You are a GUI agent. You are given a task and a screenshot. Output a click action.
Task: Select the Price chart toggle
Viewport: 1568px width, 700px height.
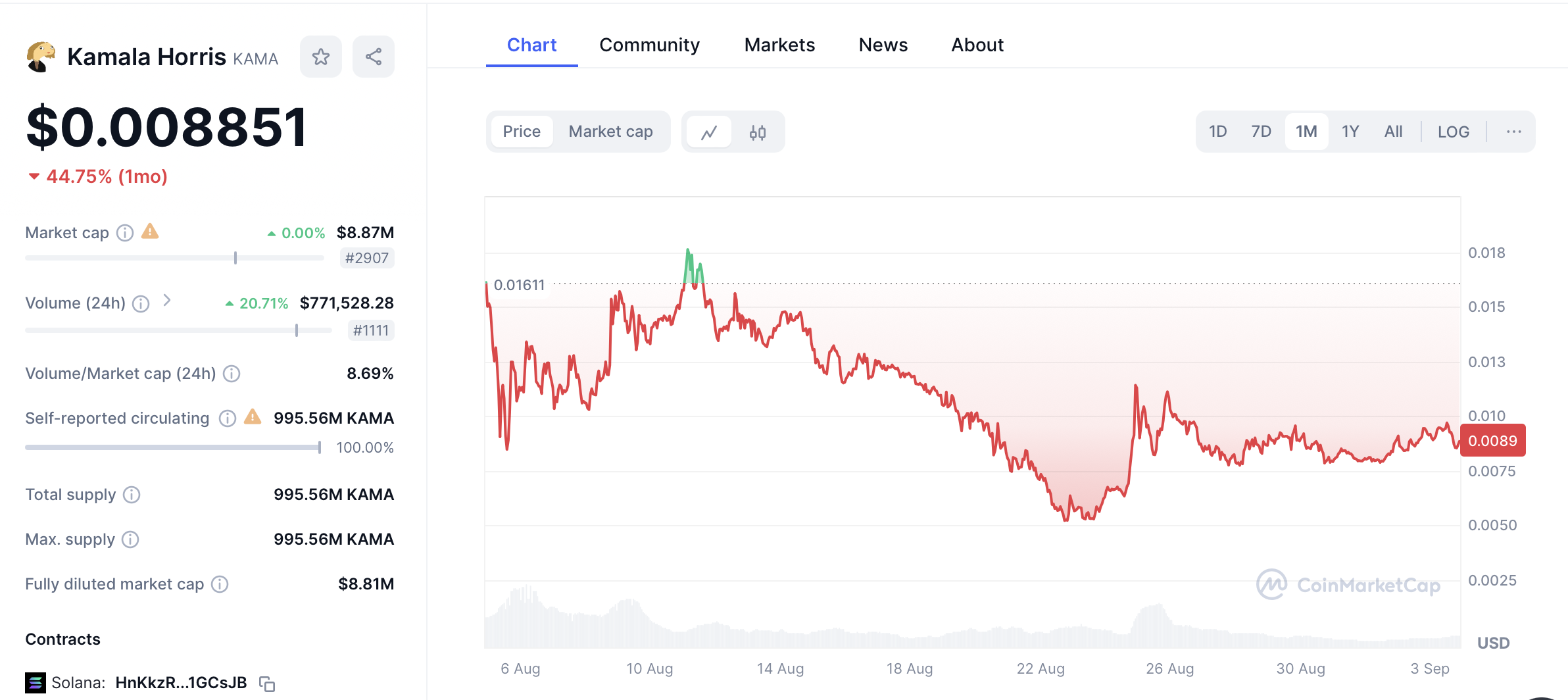[522, 132]
